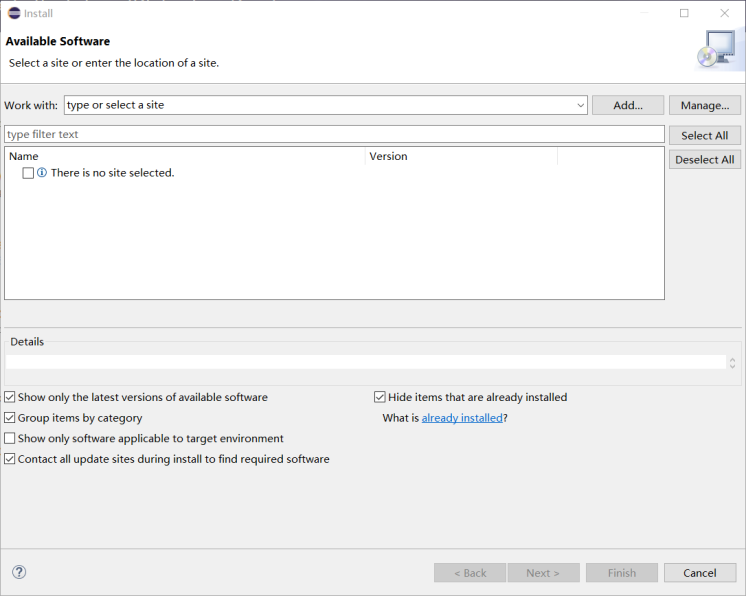Click the Details area scroll stepper

tap(732, 363)
